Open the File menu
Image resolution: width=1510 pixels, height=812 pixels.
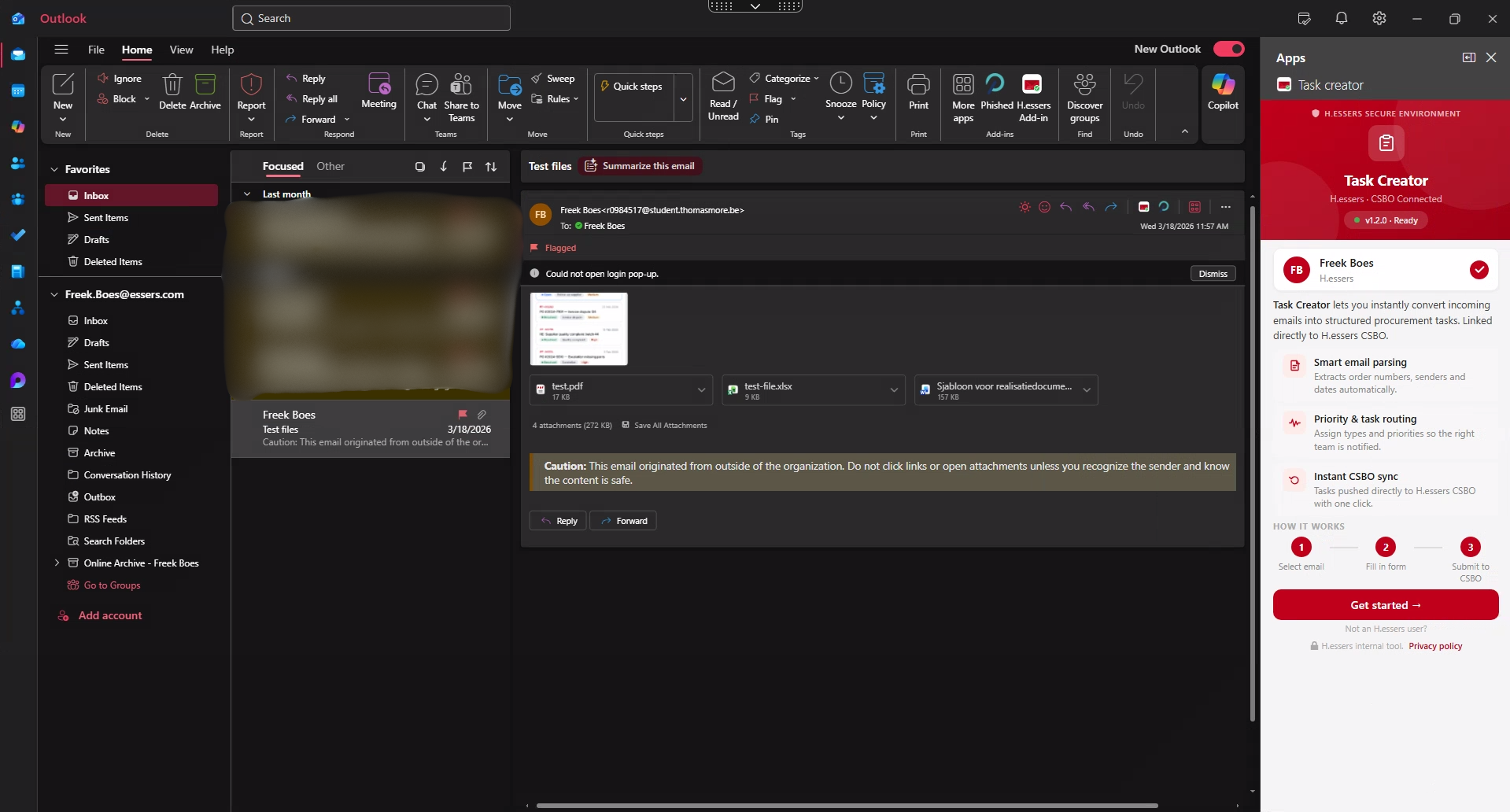click(96, 50)
